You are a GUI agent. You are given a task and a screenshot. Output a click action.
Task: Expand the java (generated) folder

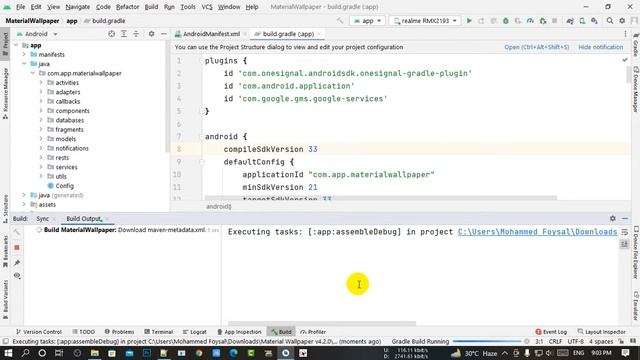pos(24,195)
